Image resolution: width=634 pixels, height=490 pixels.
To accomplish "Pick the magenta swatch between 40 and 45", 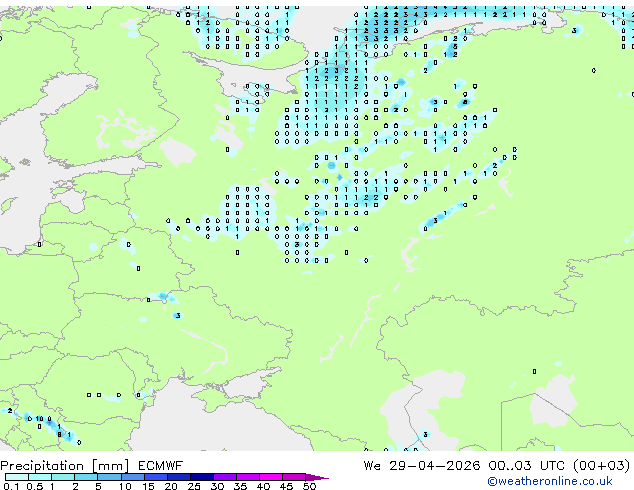I will [x=271, y=477].
